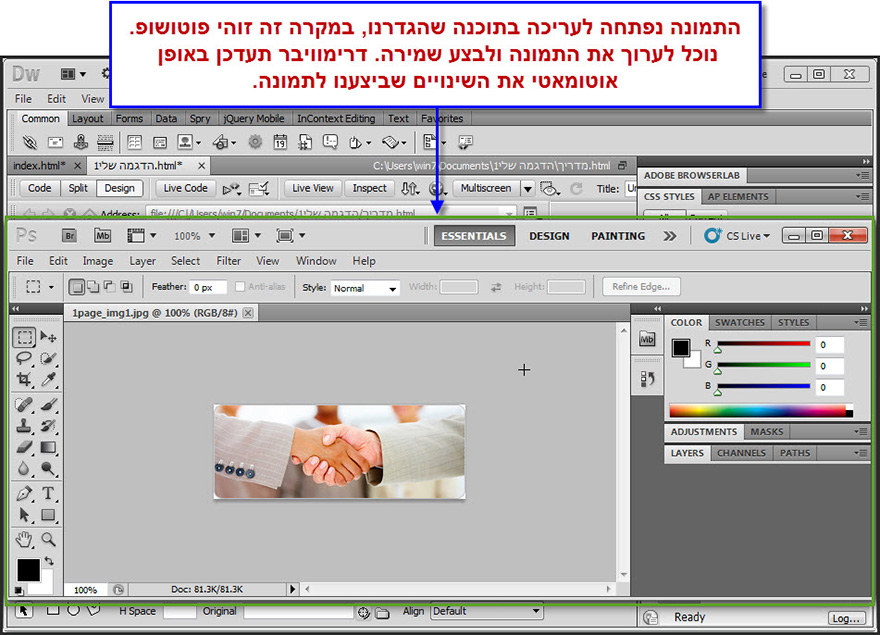The height and width of the screenshot is (635, 880).
Task: Select the Lasso tool
Action: (x=24, y=358)
